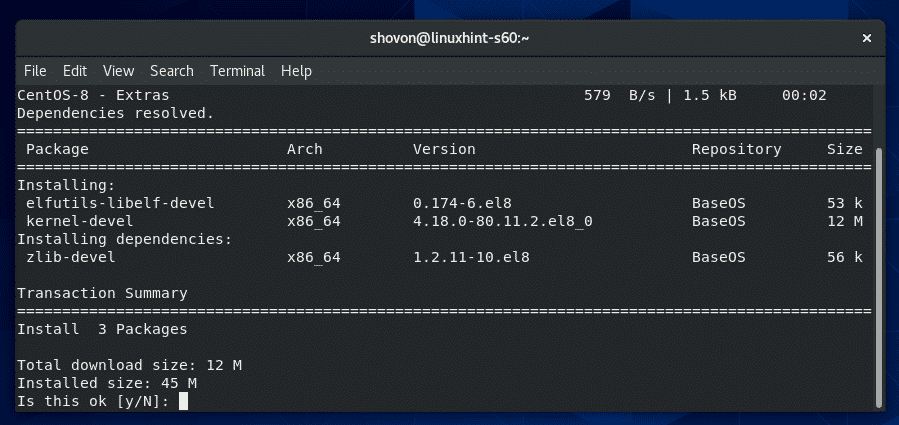Open the Help menu
Viewport: 899px width, 425px height.
click(296, 71)
